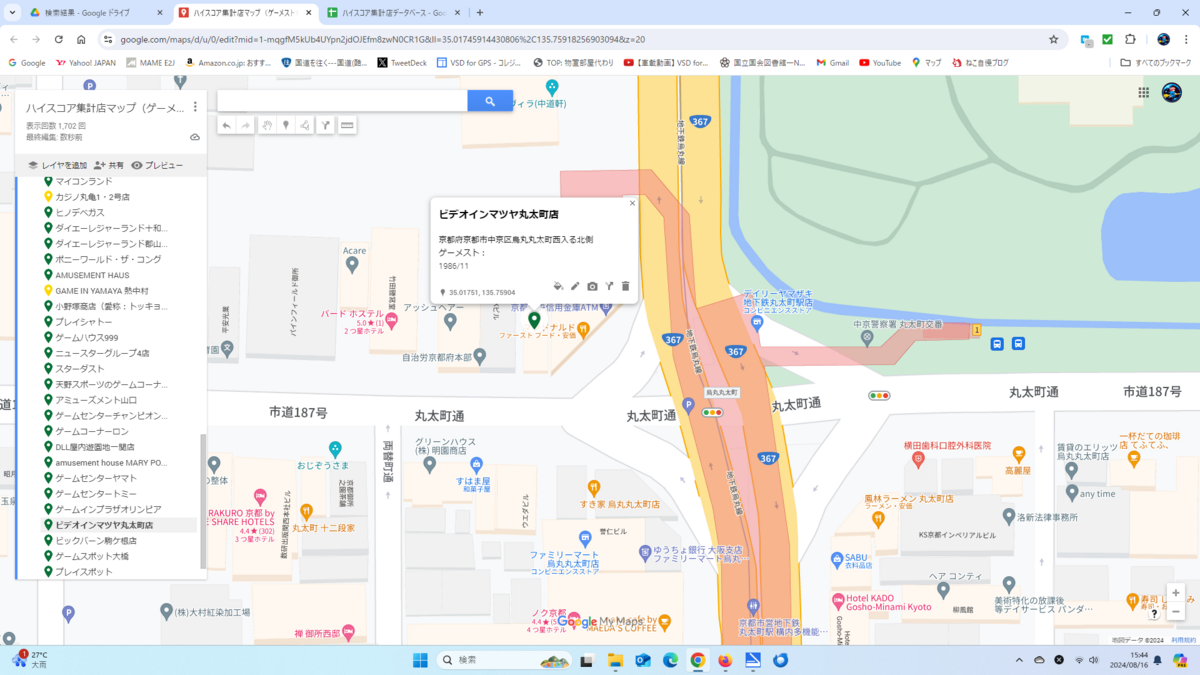
Task: Click the camera add photo icon in popup
Action: 592,287
